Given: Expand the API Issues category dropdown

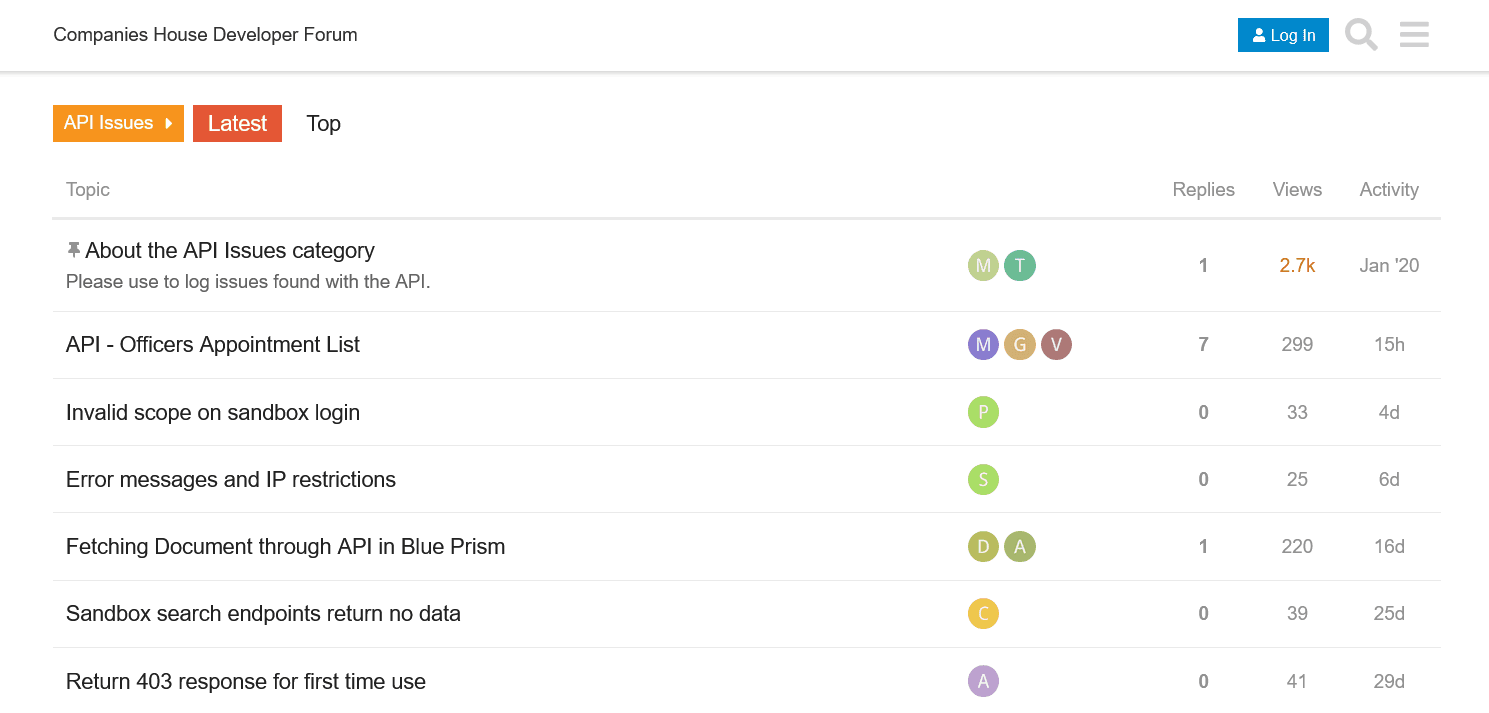Looking at the screenshot, I should click(118, 123).
